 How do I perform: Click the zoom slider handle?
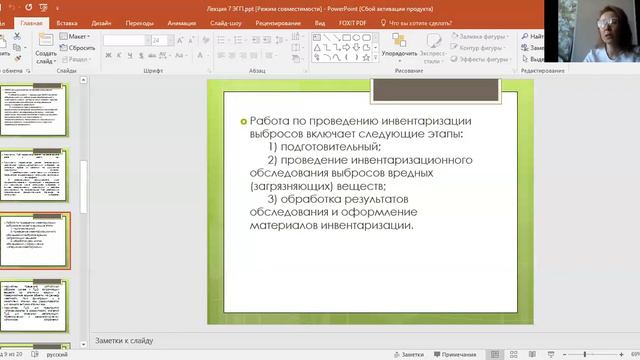coord(584,354)
